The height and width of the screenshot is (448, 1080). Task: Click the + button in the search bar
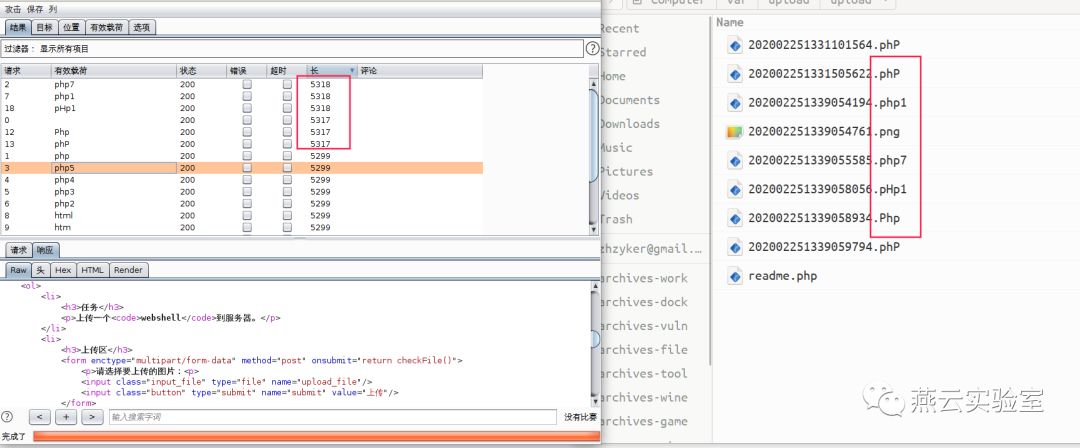click(66, 417)
